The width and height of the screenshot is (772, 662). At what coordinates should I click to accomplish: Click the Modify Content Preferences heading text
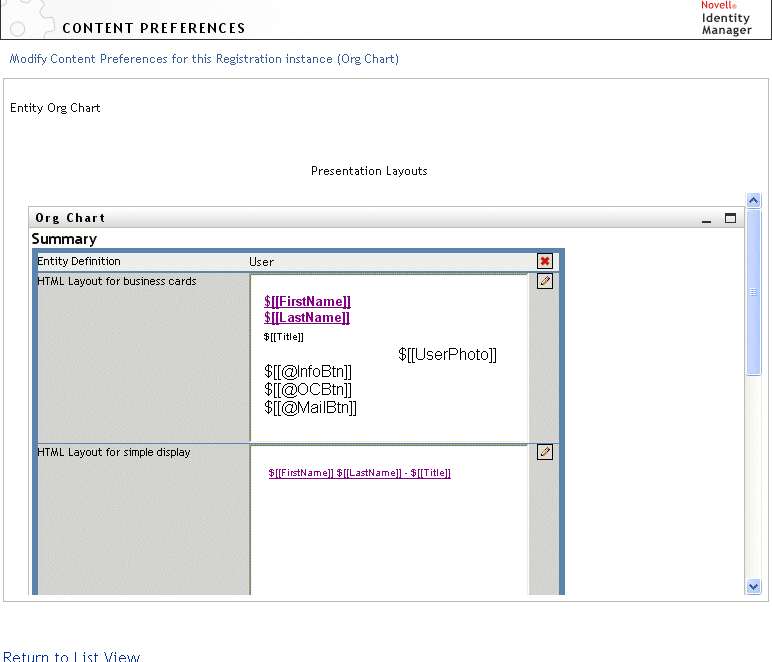pyautogui.click(x=204, y=59)
